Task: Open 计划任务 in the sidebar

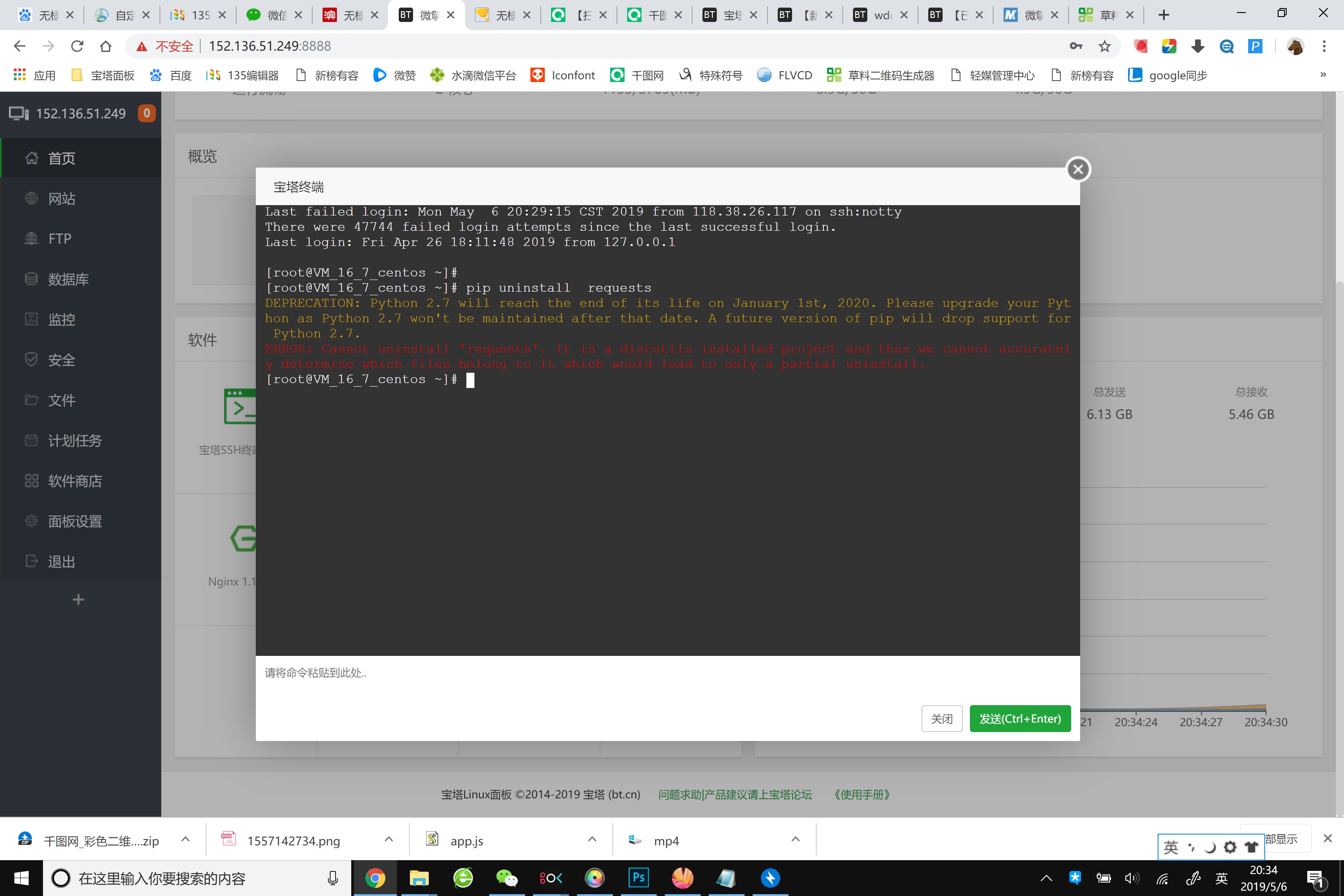Action: pos(81,440)
